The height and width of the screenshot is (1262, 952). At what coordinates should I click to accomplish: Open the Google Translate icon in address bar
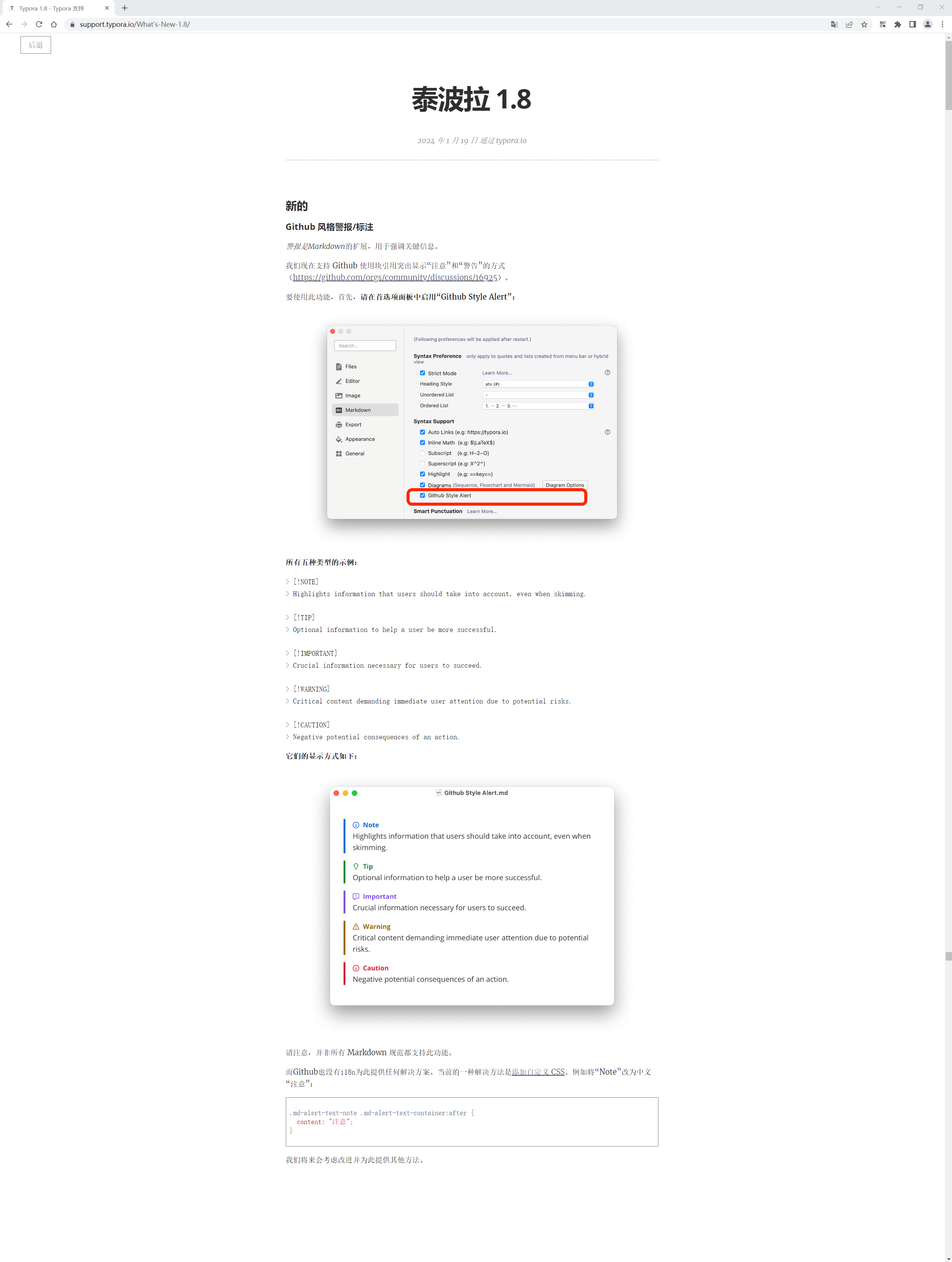click(834, 25)
